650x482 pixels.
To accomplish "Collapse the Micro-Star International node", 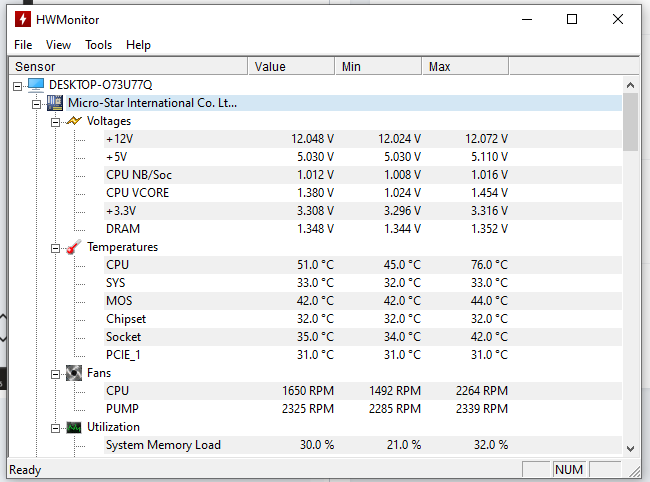I will click(36, 104).
